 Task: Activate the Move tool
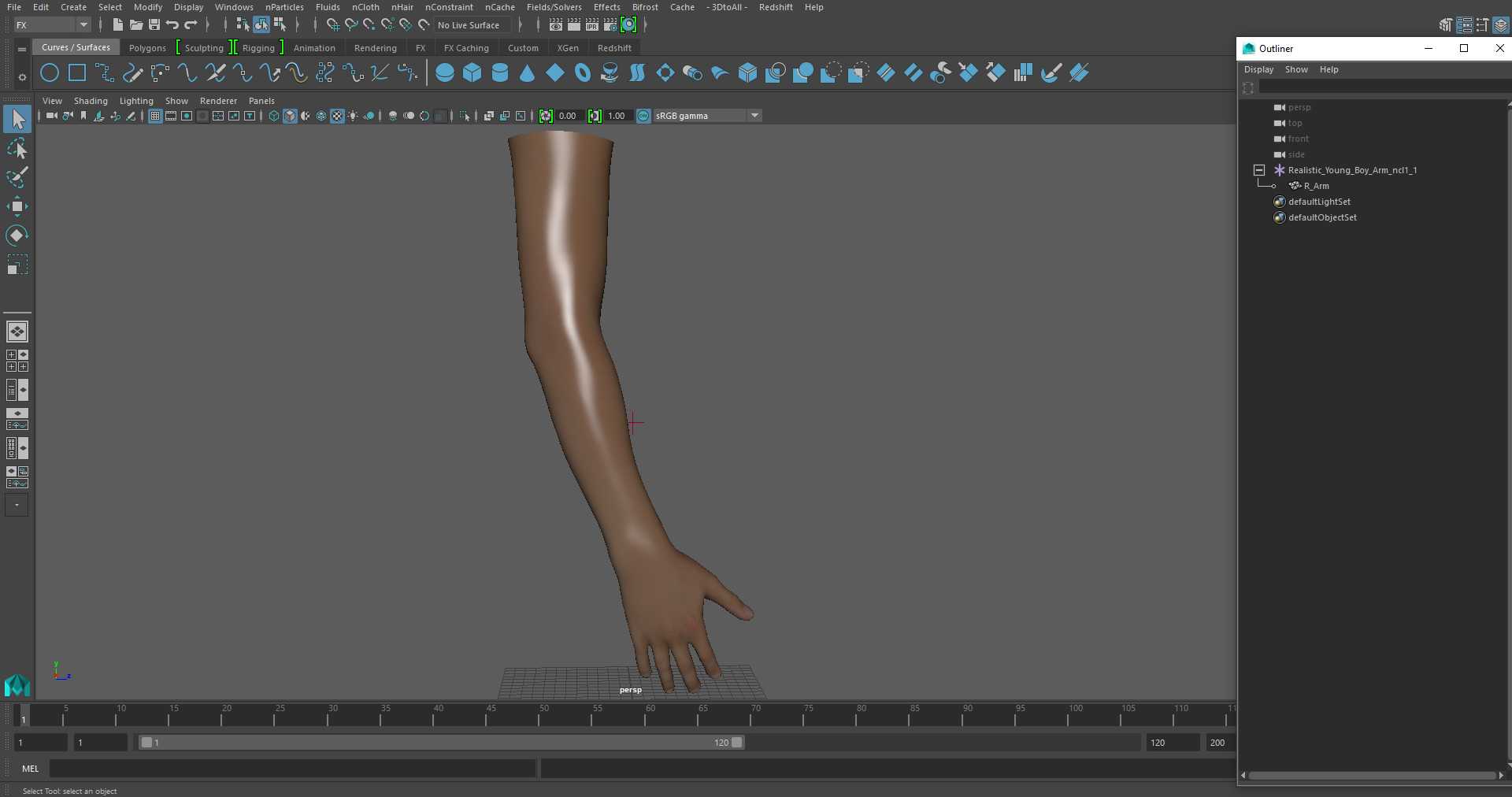[x=17, y=207]
